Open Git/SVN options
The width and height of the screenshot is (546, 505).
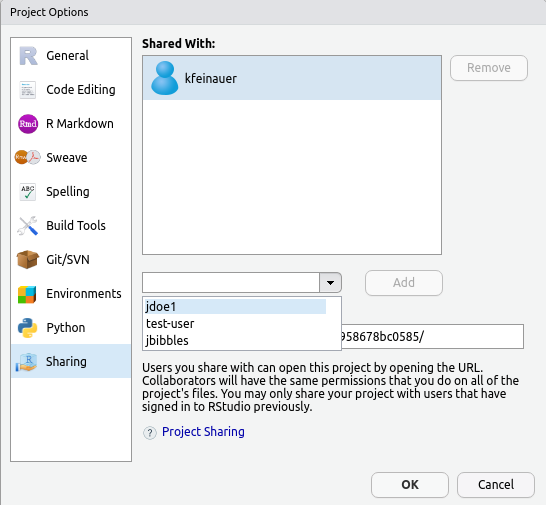click(71, 259)
